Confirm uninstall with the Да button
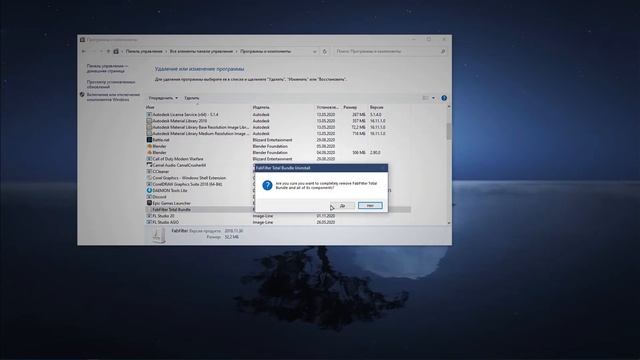Screen dimensions: 640x360 (x=343, y=205)
